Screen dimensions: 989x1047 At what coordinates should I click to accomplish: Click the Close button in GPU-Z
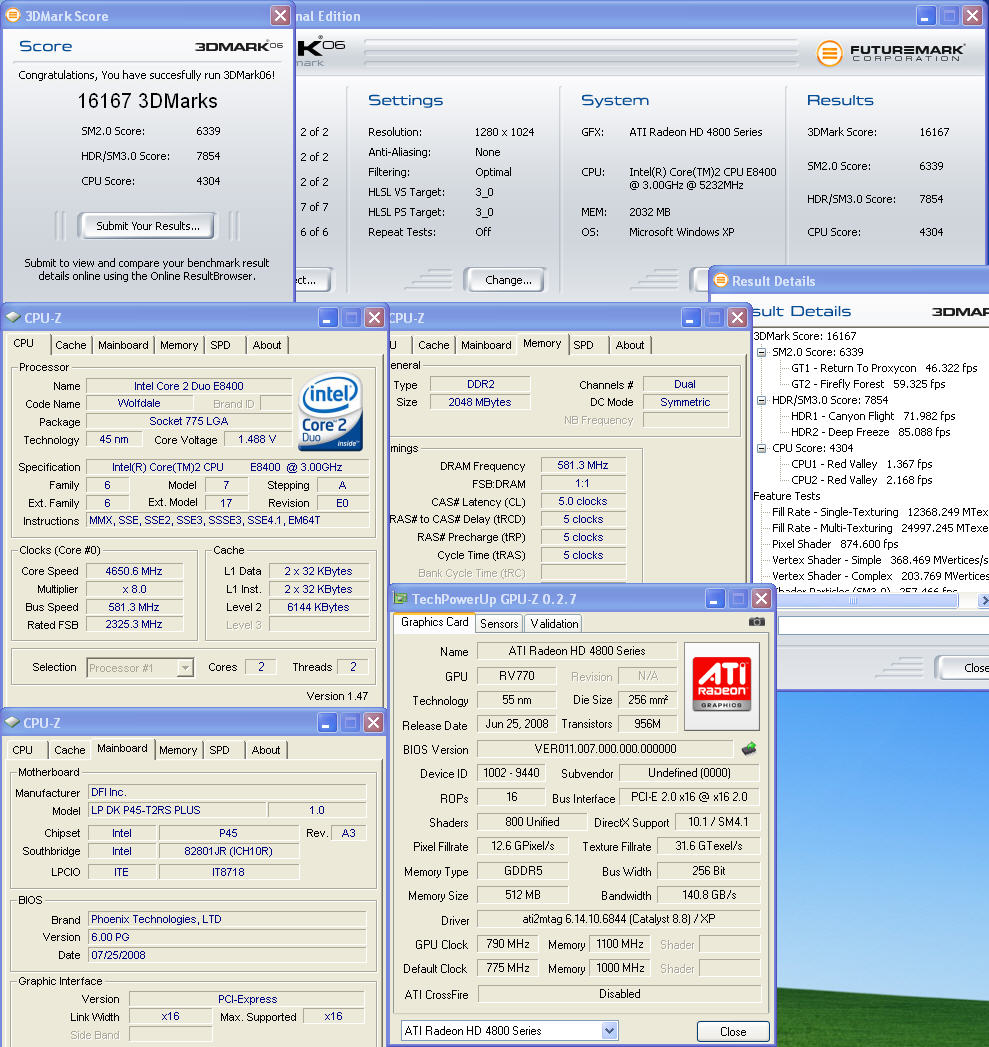(x=733, y=1032)
